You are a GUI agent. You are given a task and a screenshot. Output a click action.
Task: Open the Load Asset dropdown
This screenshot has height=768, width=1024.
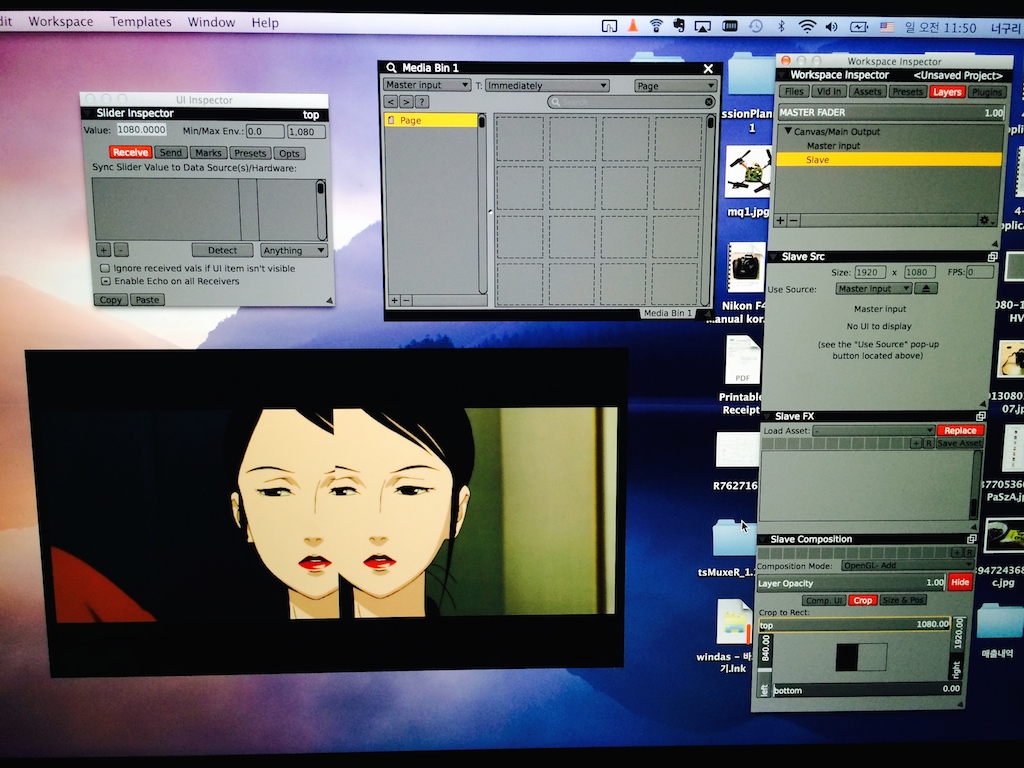point(874,430)
